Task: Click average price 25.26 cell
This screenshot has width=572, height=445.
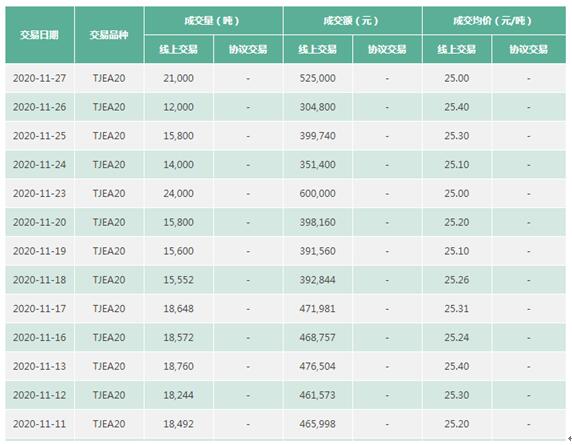Action: point(457,280)
